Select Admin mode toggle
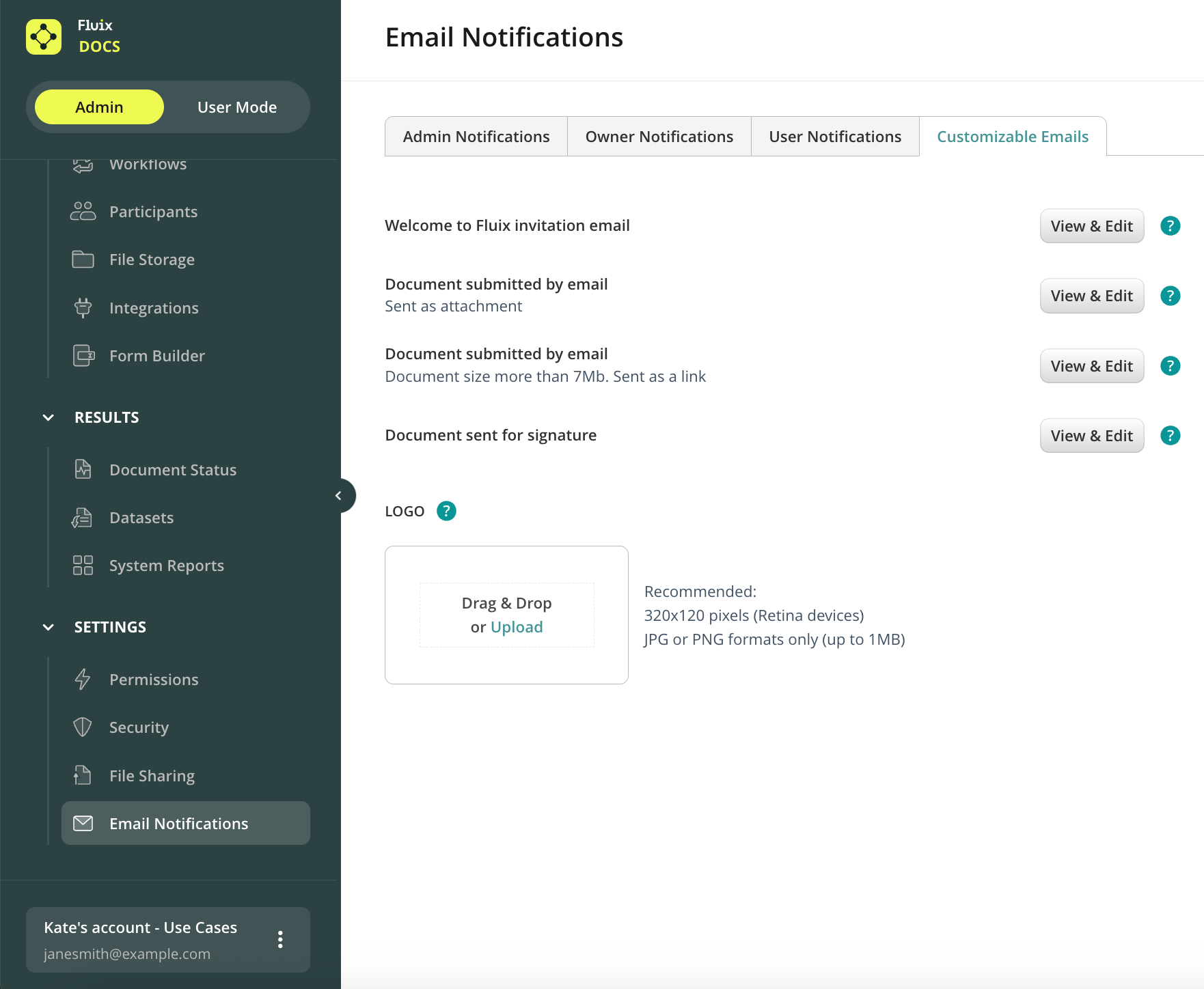Screen dimensions: 1204x989 [x=99, y=107]
